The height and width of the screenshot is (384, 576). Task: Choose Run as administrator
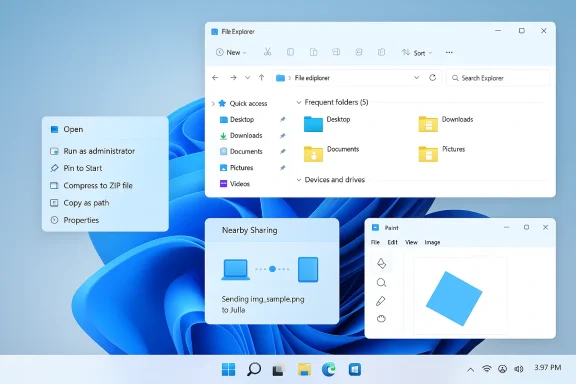point(105,151)
